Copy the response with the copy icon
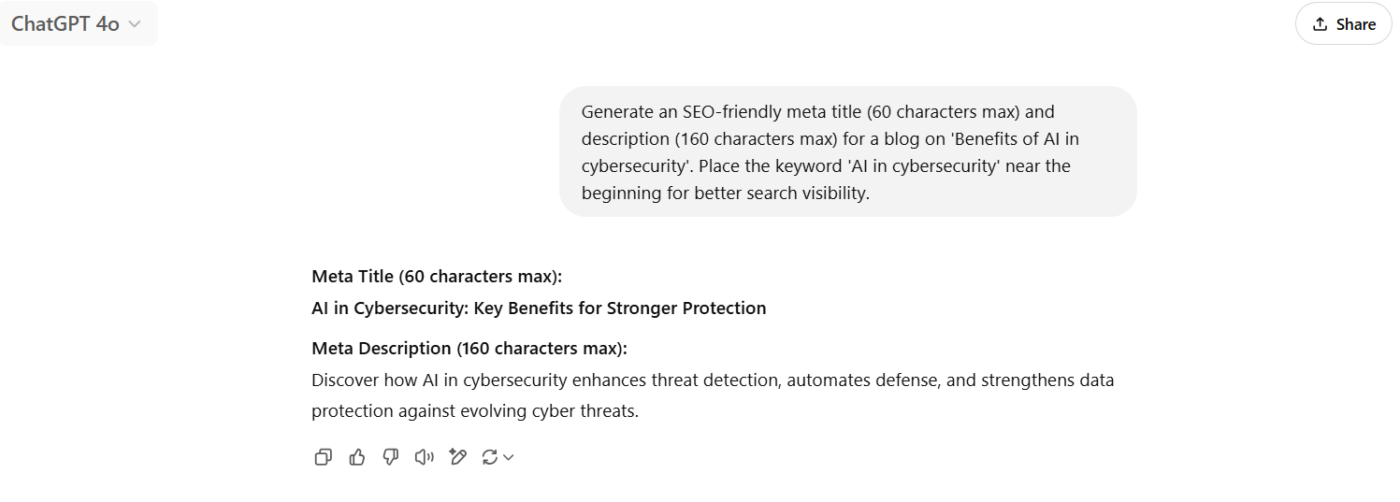Viewport: 1400px width, 502px height. click(323, 457)
